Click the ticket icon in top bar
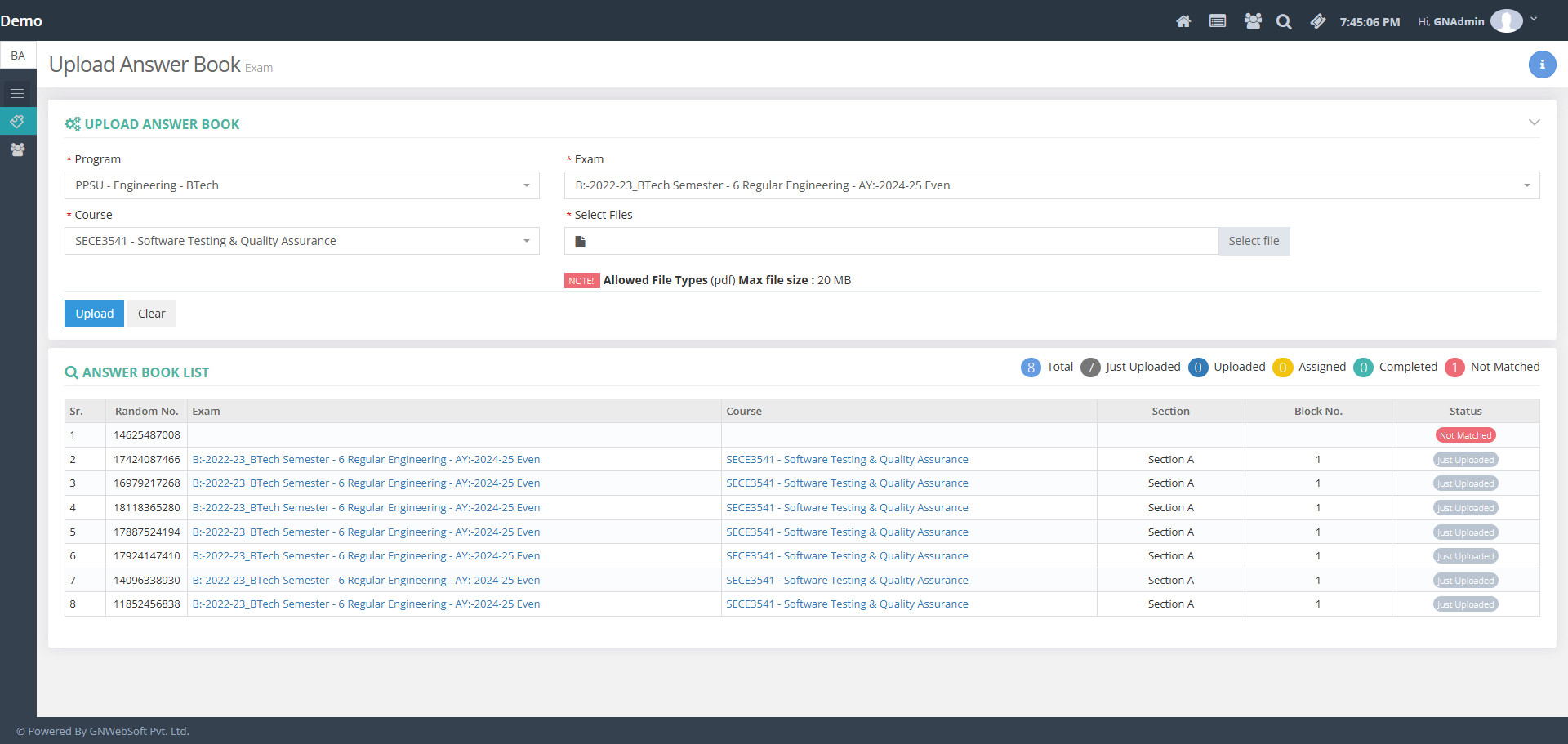 (x=1317, y=21)
